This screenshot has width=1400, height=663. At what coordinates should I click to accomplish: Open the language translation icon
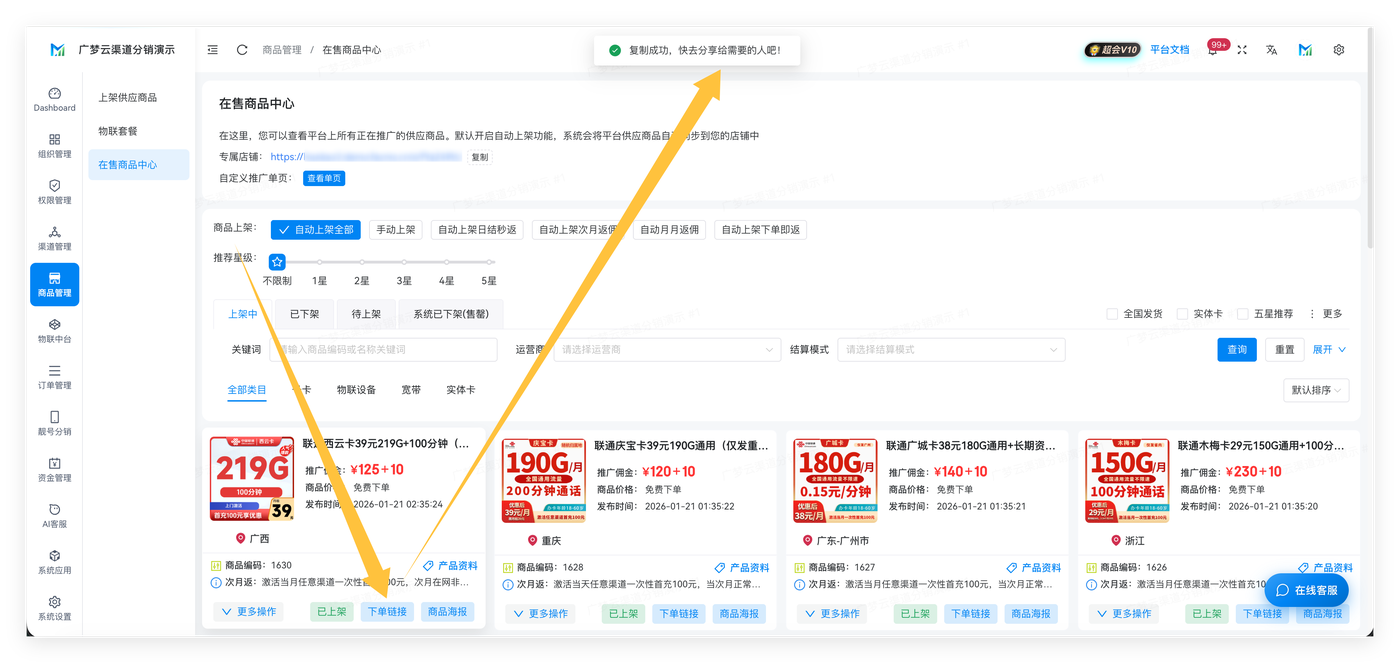[x=1272, y=50]
